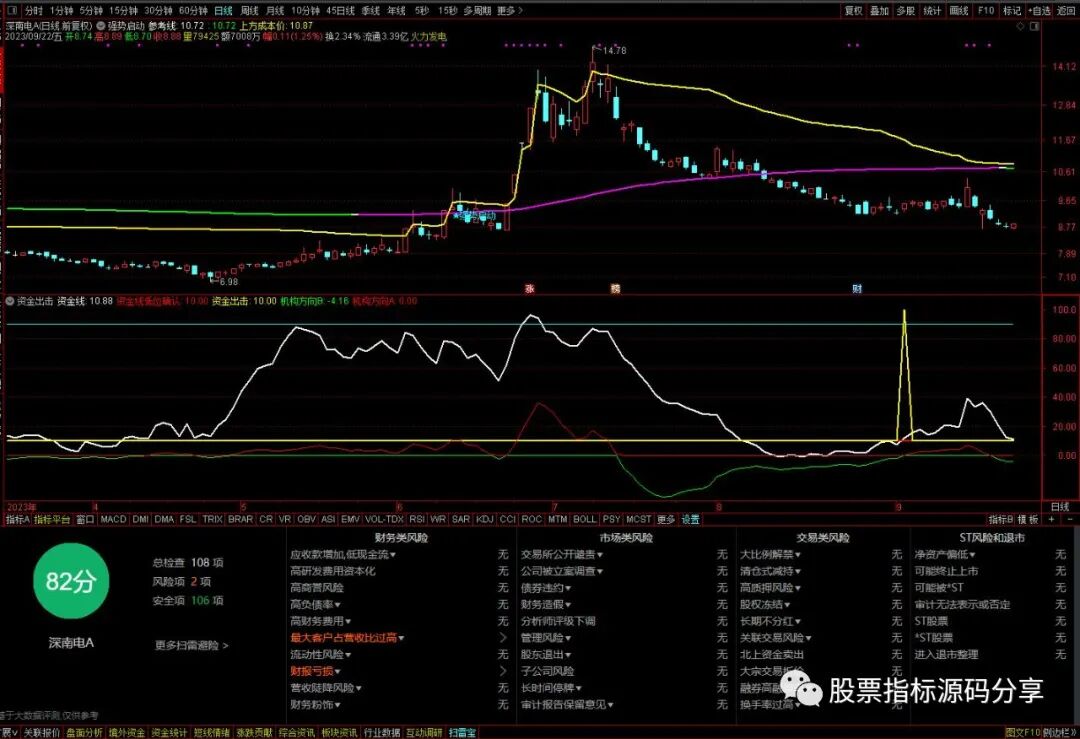Screen dimensions: 1080x739
Task: Click the 财 marker under the chart
Action: pos(857,289)
